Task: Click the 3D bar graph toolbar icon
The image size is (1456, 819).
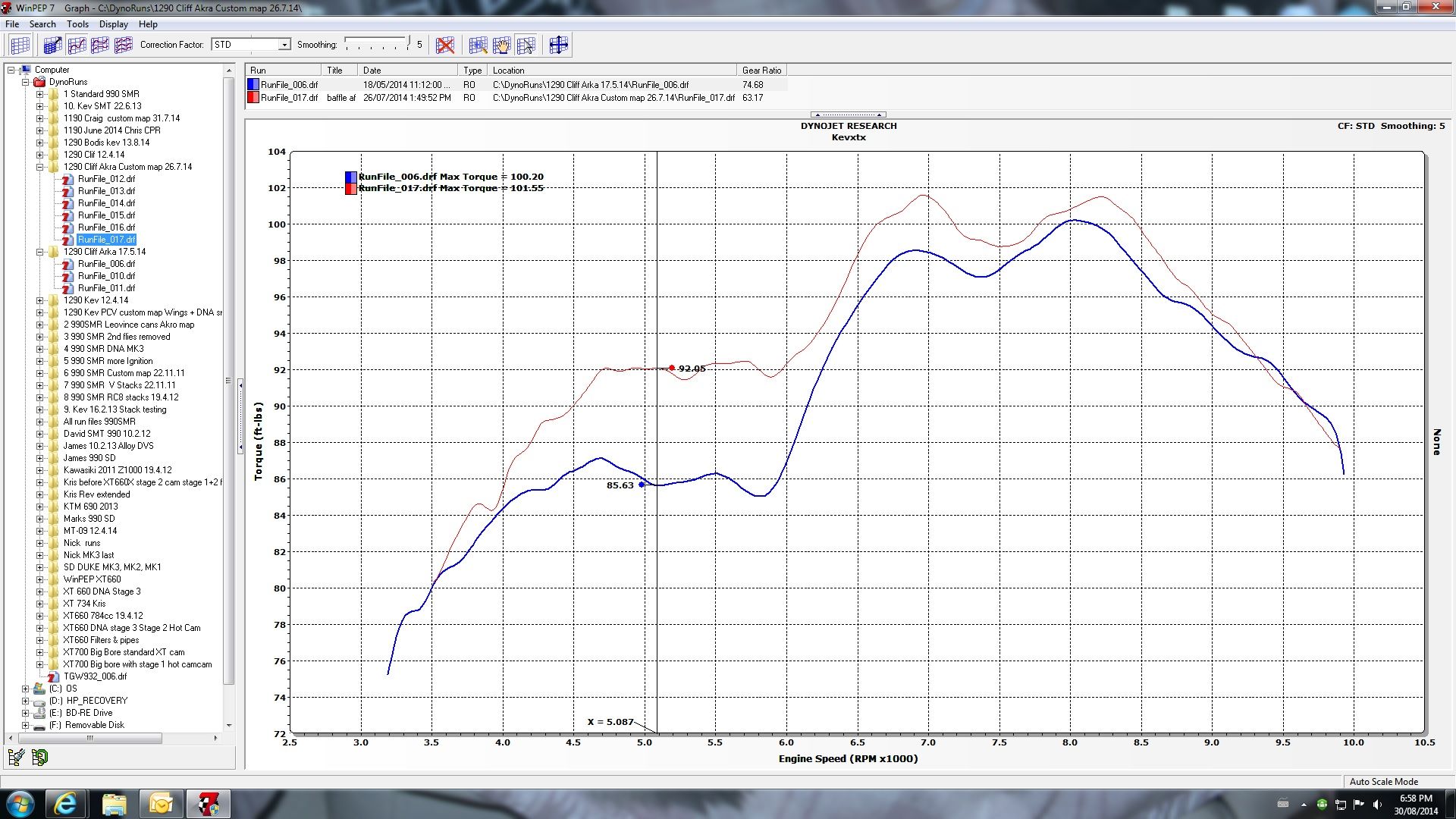Action: pos(52,45)
